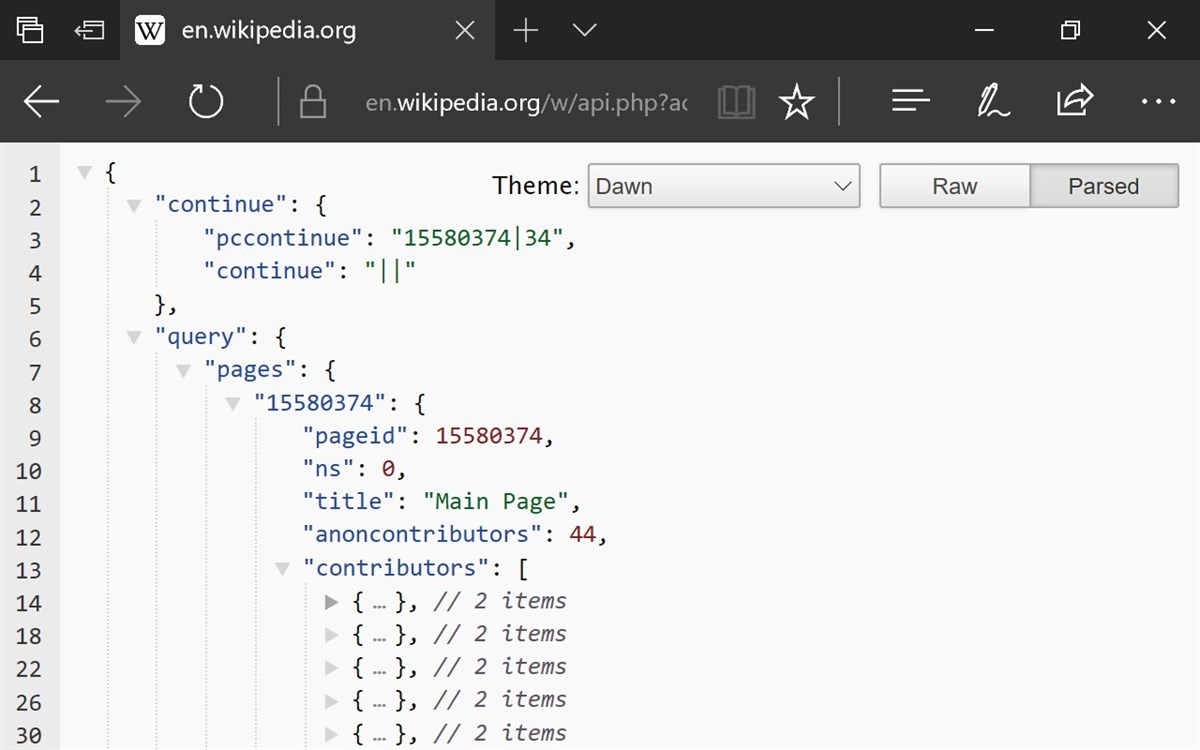Open Reading view for the page
This screenshot has width=1200, height=750.
(x=737, y=101)
